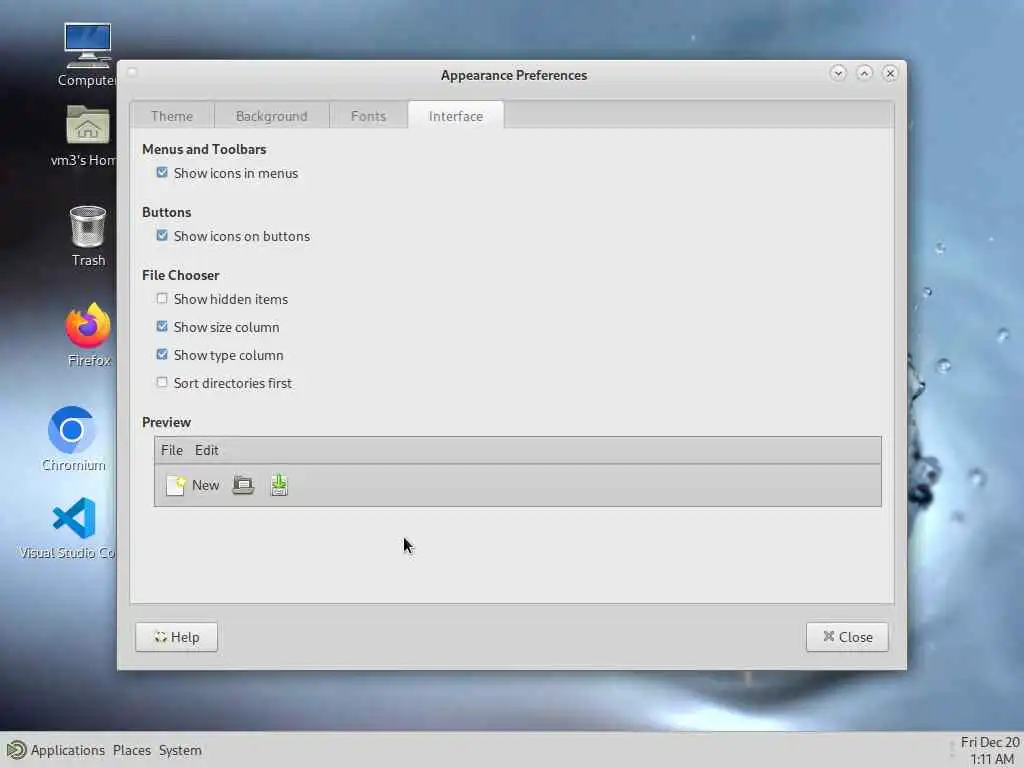Disable Show icons in menus
The height and width of the screenshot is (768, 1024).
(162, 172)
